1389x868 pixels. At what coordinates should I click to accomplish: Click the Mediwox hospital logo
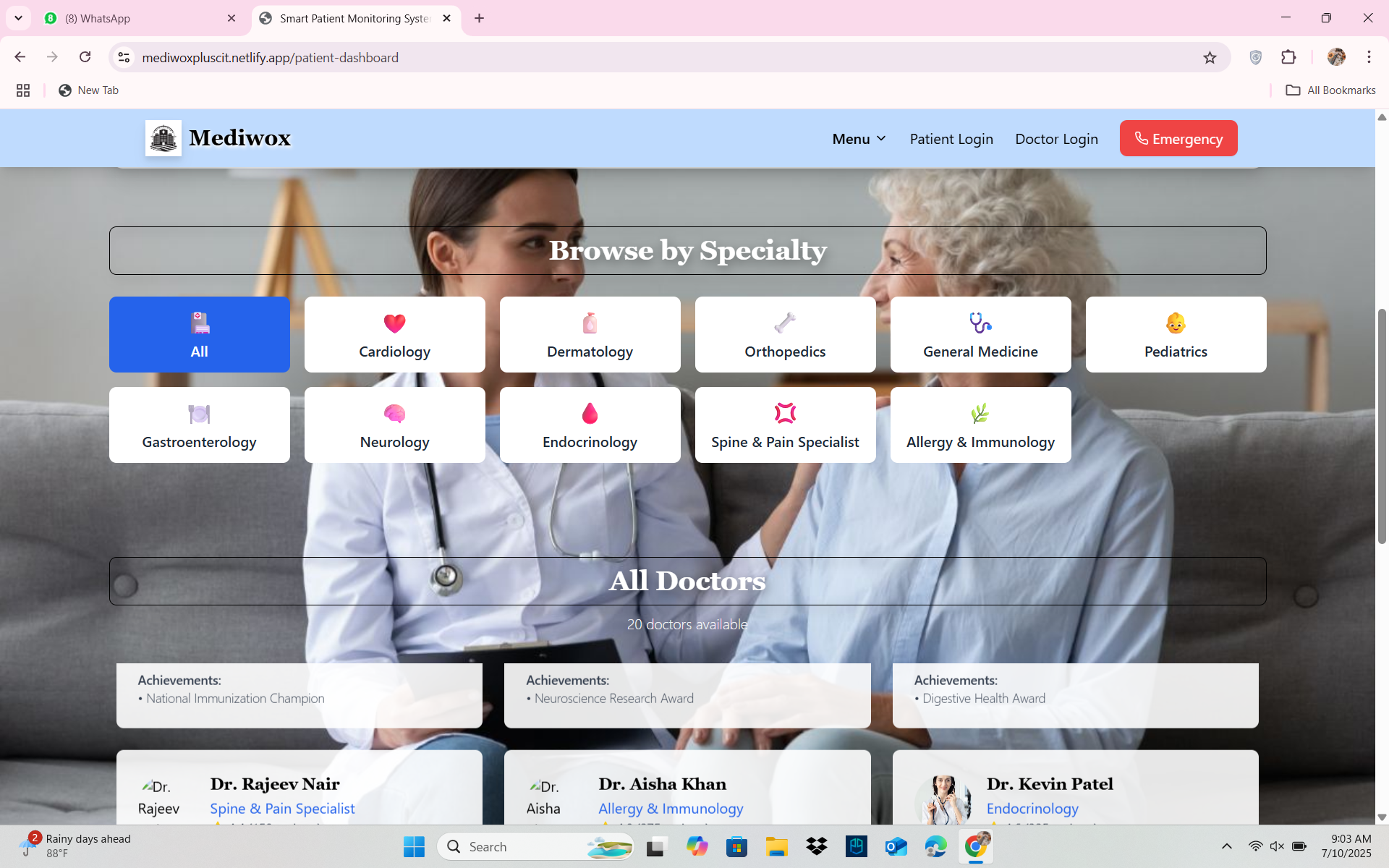[163, 138]
